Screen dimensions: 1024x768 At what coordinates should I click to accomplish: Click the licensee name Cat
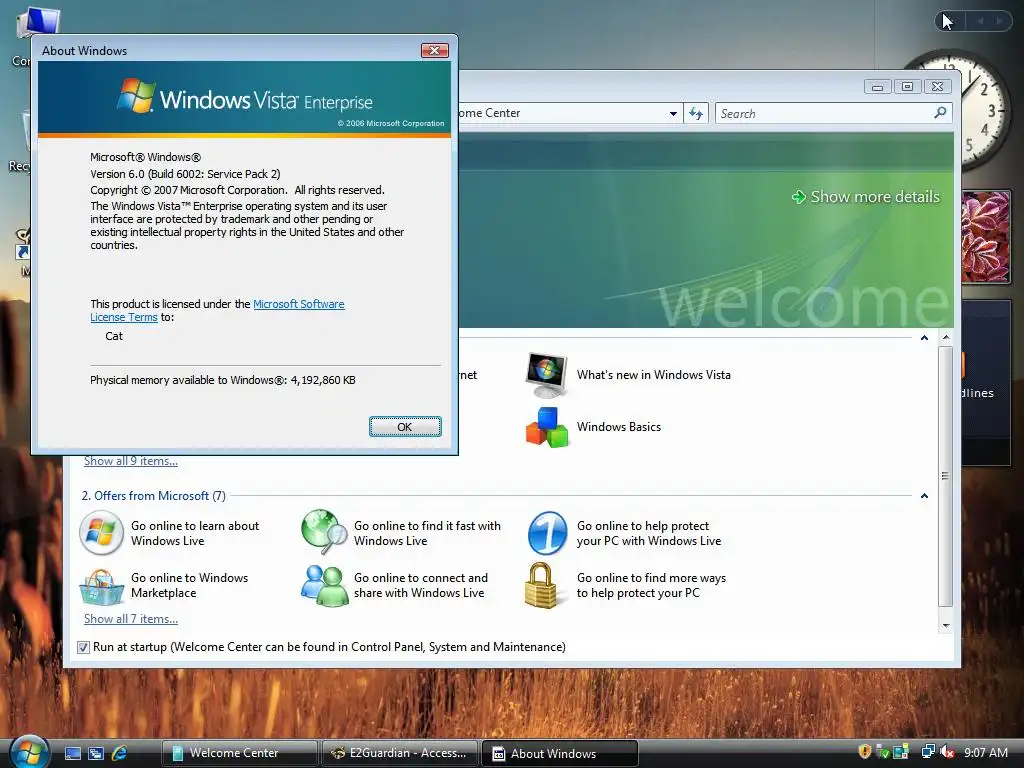(x=114, y=336)
